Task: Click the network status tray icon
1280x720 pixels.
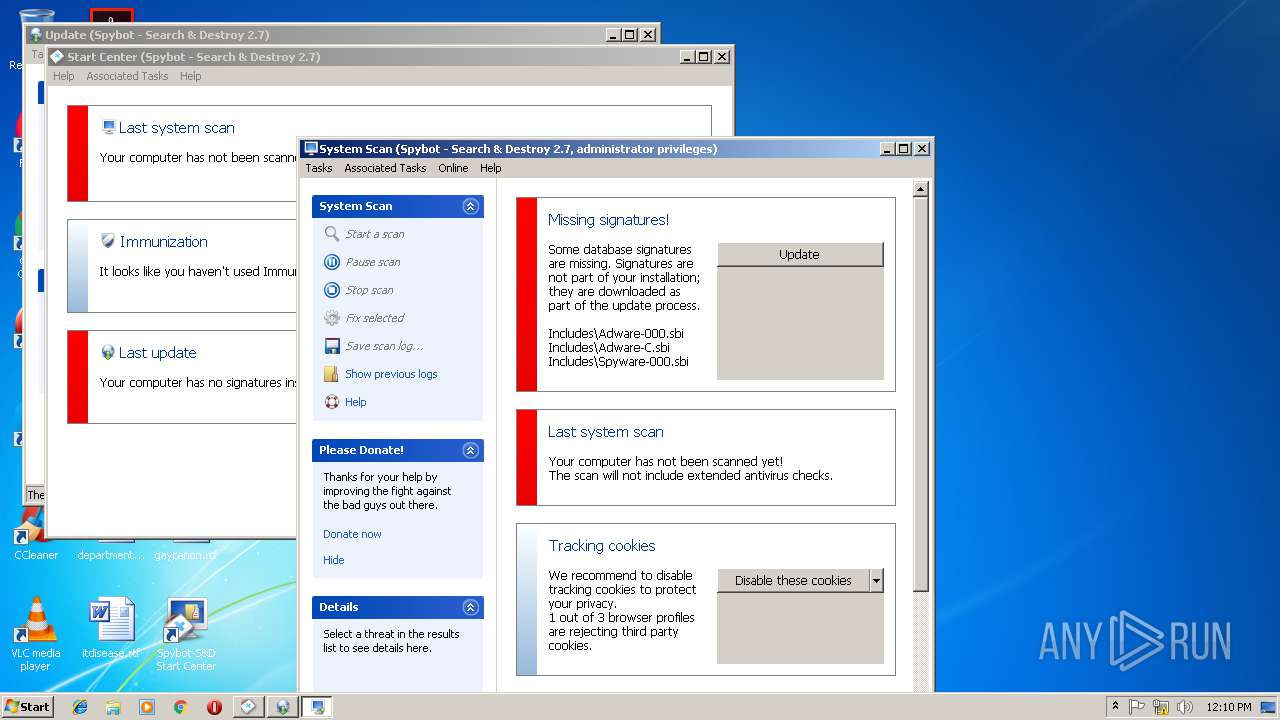Action: click(1161, 707)
